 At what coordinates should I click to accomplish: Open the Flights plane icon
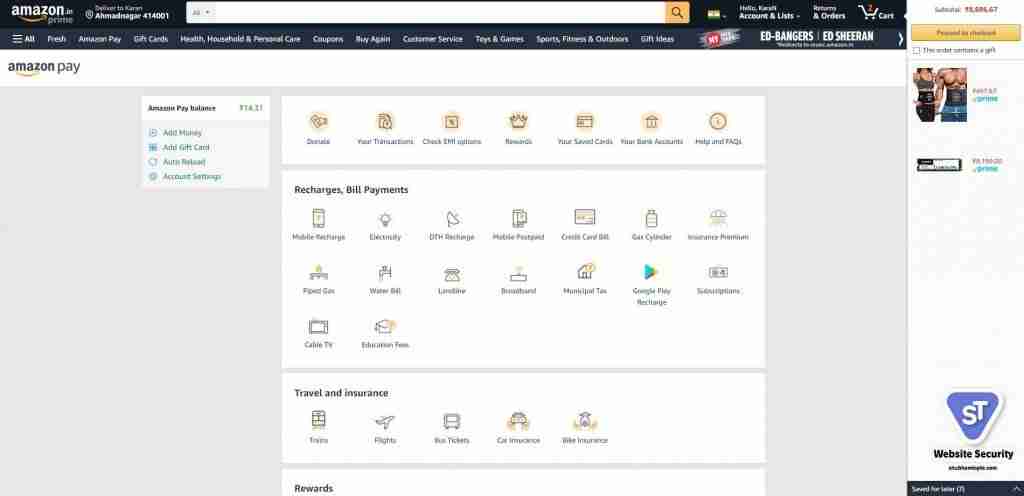[x=385, y=422]
